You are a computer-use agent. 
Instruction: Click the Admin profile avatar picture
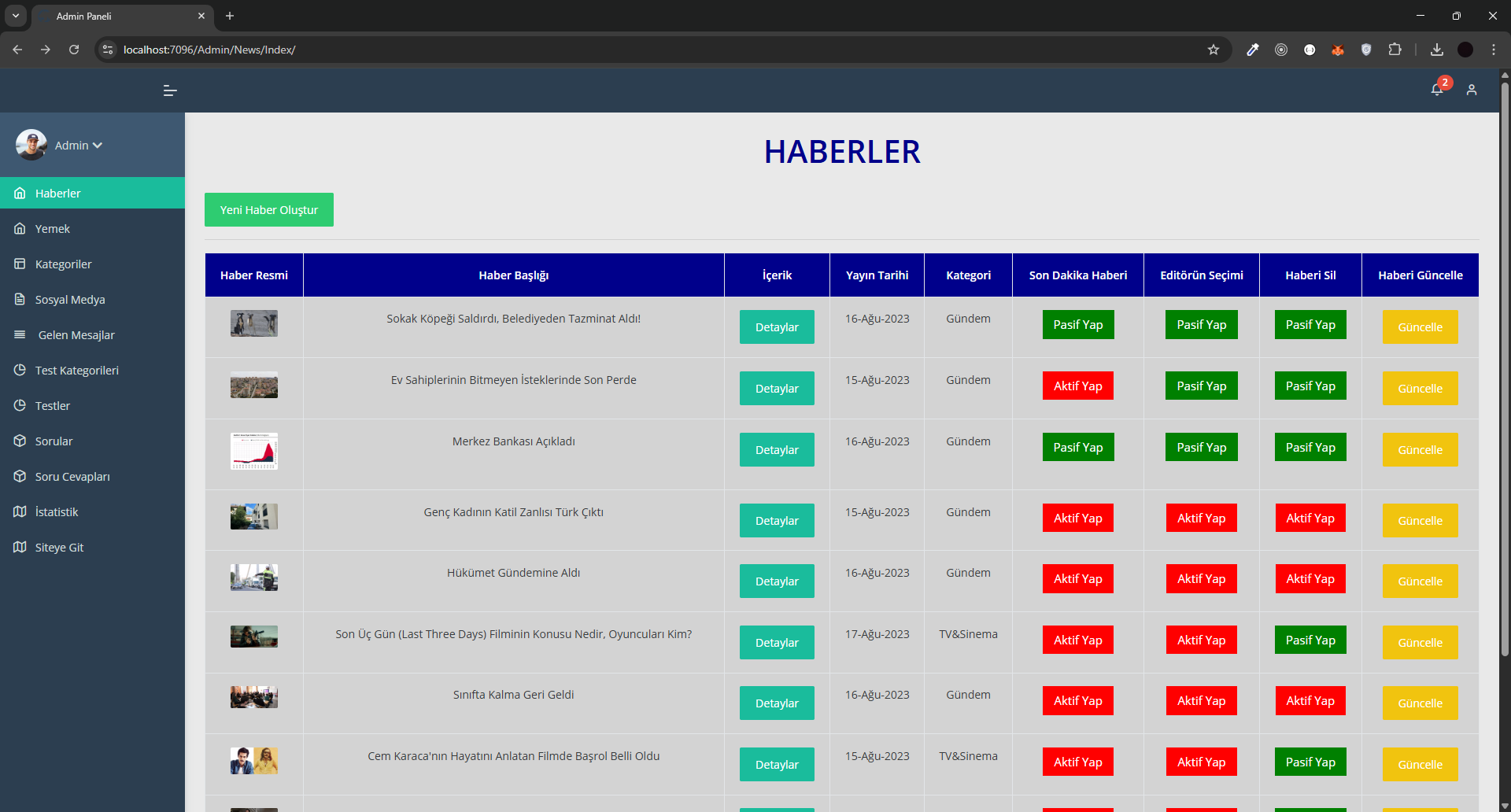(x=31, y=145)
